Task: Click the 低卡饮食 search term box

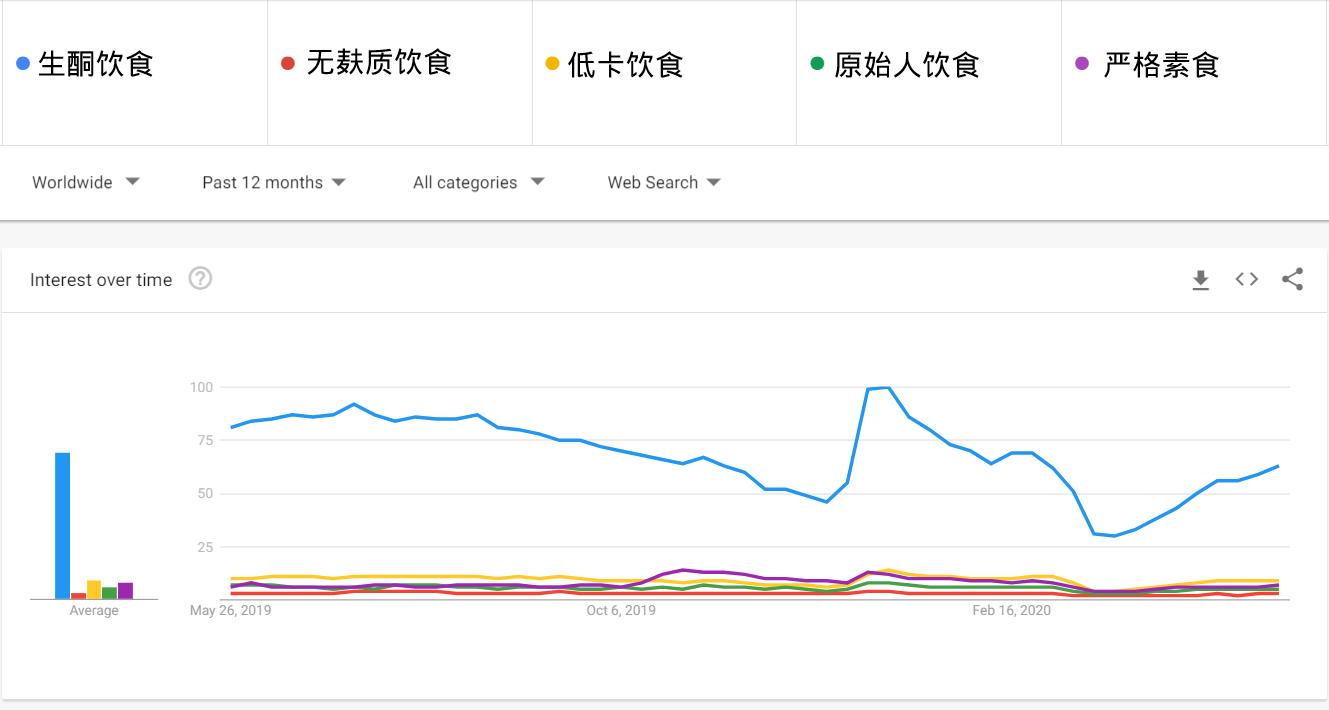Action: 626,65
